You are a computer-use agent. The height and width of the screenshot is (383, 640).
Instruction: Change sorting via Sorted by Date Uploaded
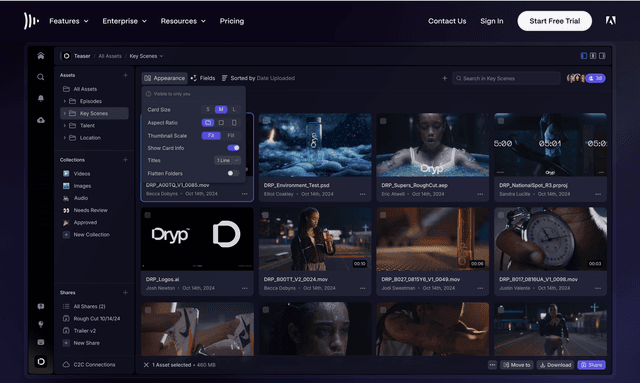click(258, 78)
